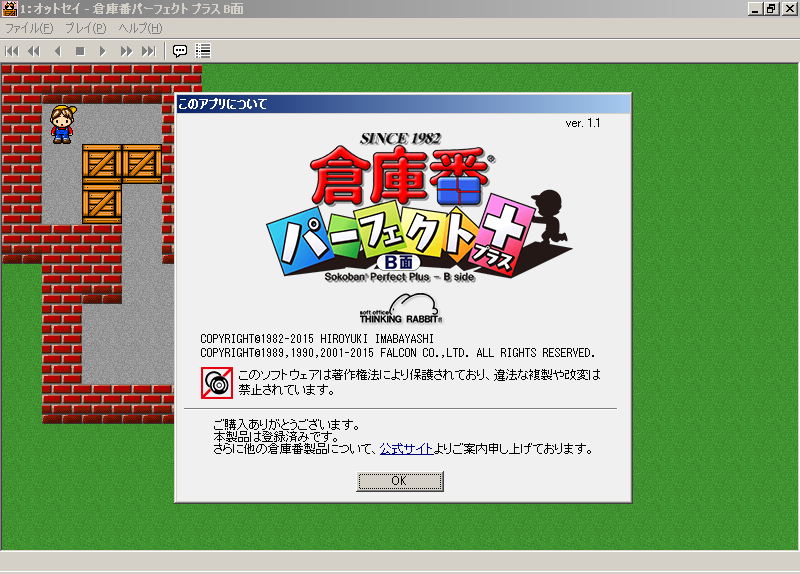Open the speech bubble comment icon
Screen dimensions: 800x574
click(180, 50)
